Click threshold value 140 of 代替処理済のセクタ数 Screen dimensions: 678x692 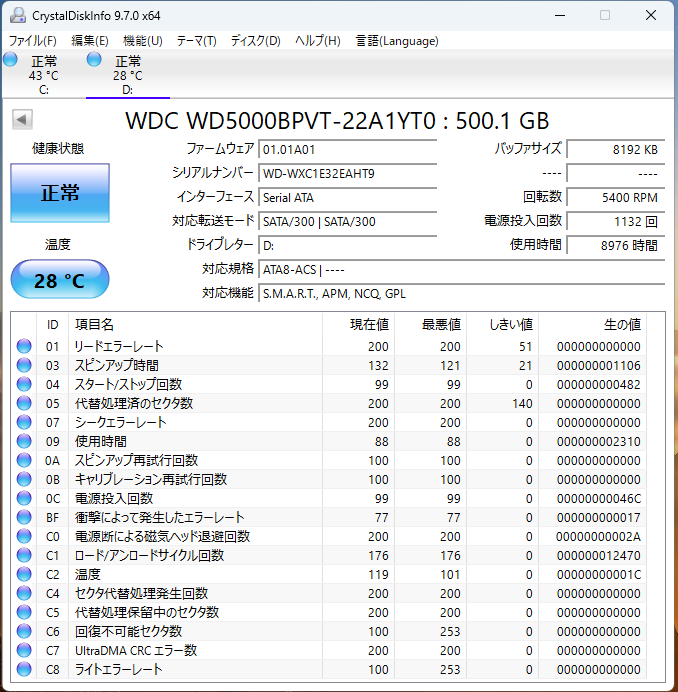(x=522, y=404)
